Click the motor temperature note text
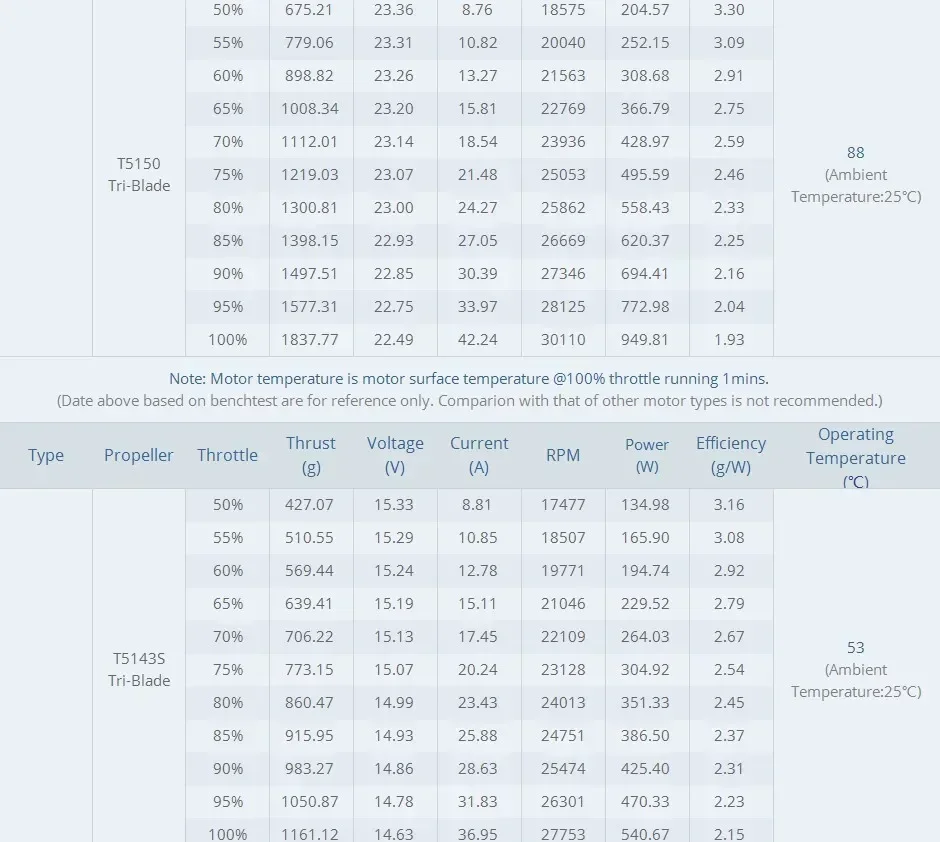This screenshot has width=940, height=842. click(469, 379)
